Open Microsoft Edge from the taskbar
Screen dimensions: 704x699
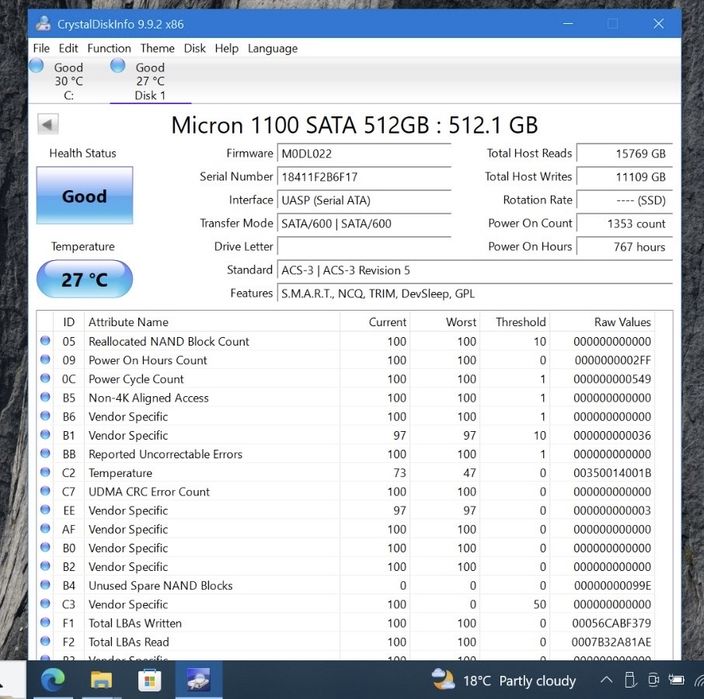[x=53, y=680]
